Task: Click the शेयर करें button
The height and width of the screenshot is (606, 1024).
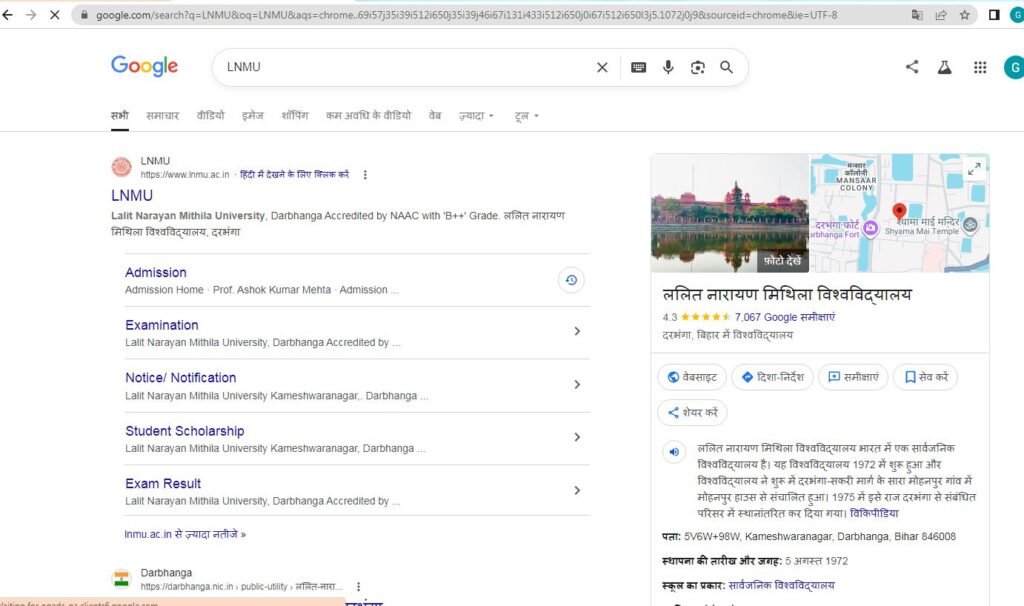Action: [692, 413]
